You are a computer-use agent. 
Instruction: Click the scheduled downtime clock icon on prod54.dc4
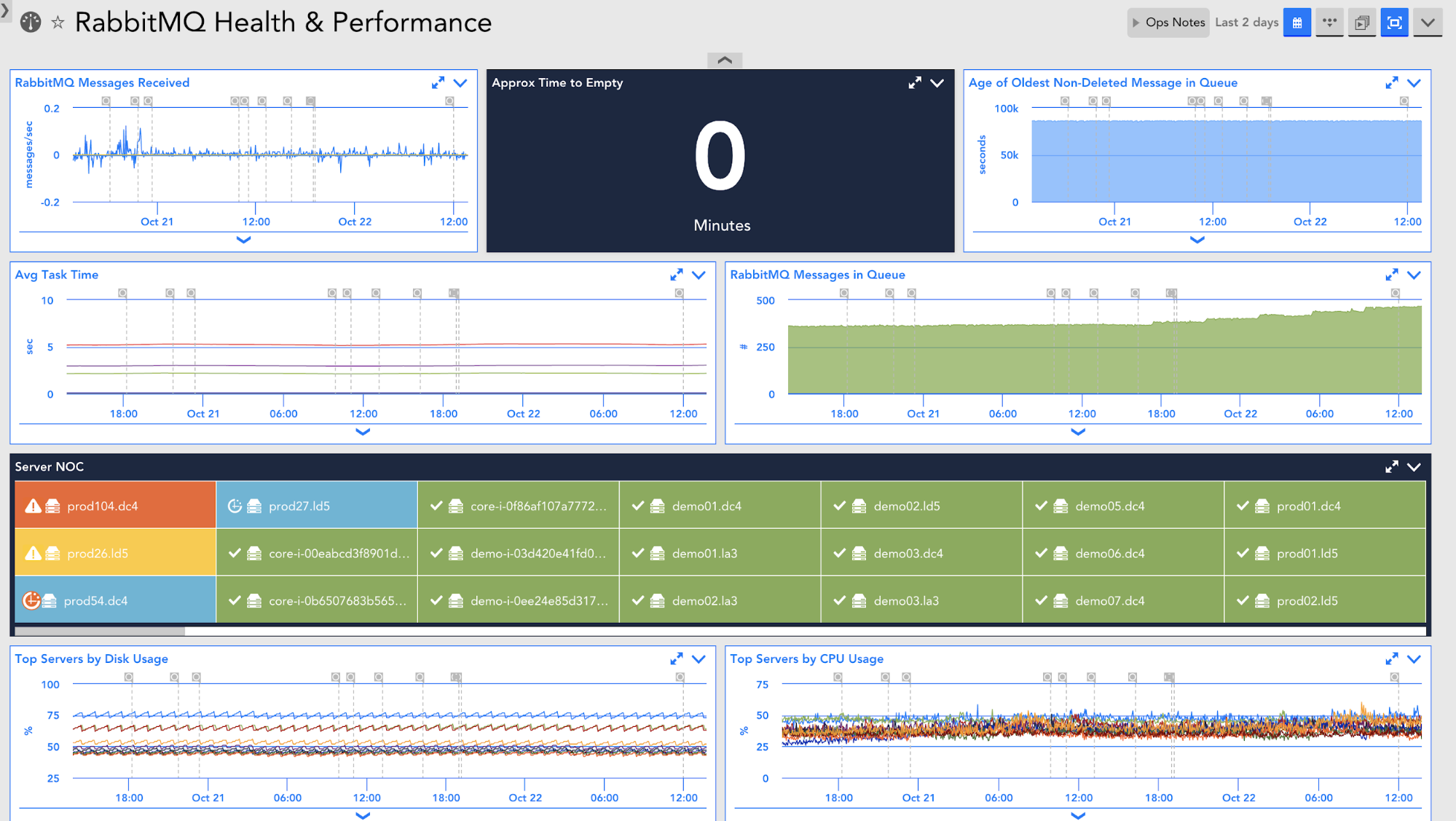coord(31,600)
